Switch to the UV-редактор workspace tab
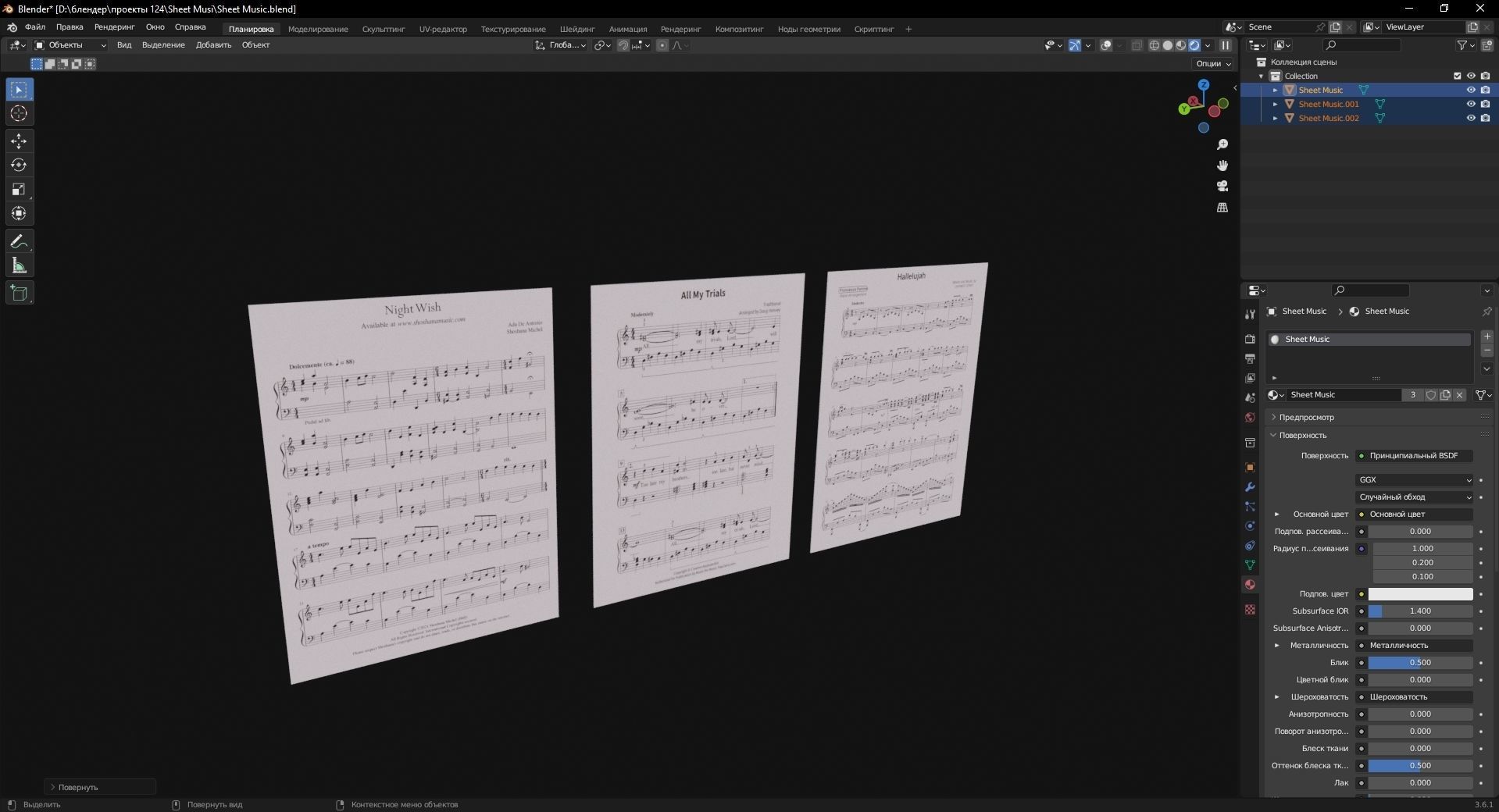The width and height of the screenshot is (1499, 812). coord(443,29)
